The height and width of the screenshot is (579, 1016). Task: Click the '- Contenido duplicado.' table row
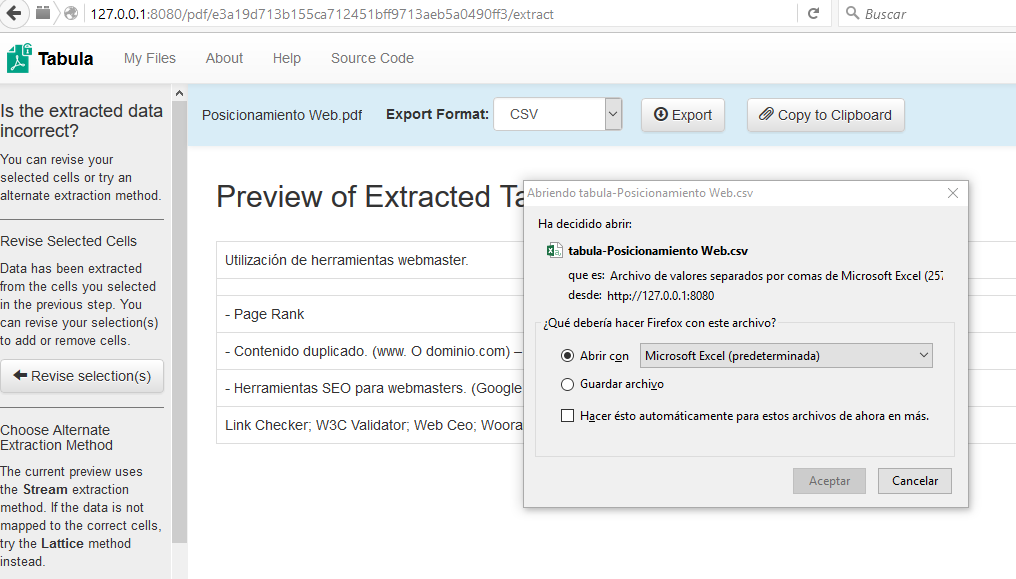point(370,351)
